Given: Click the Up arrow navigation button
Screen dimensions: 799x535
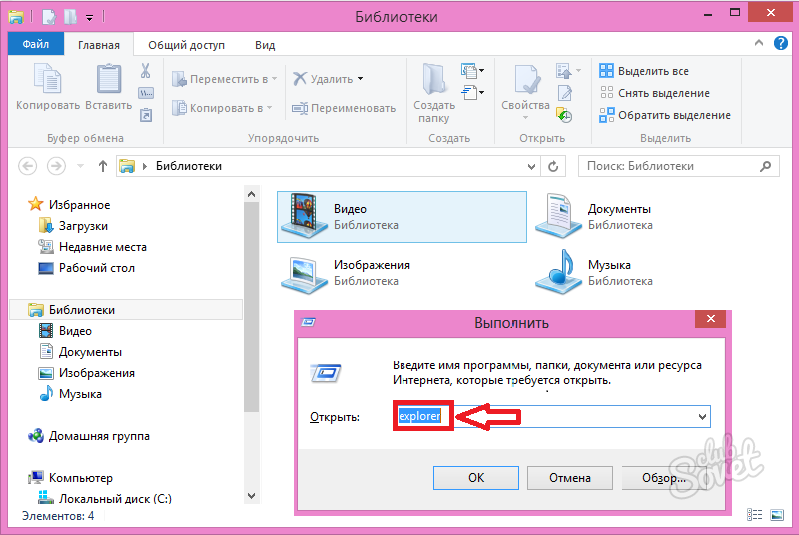Looking at the screenshot, I should pos(102,166).
